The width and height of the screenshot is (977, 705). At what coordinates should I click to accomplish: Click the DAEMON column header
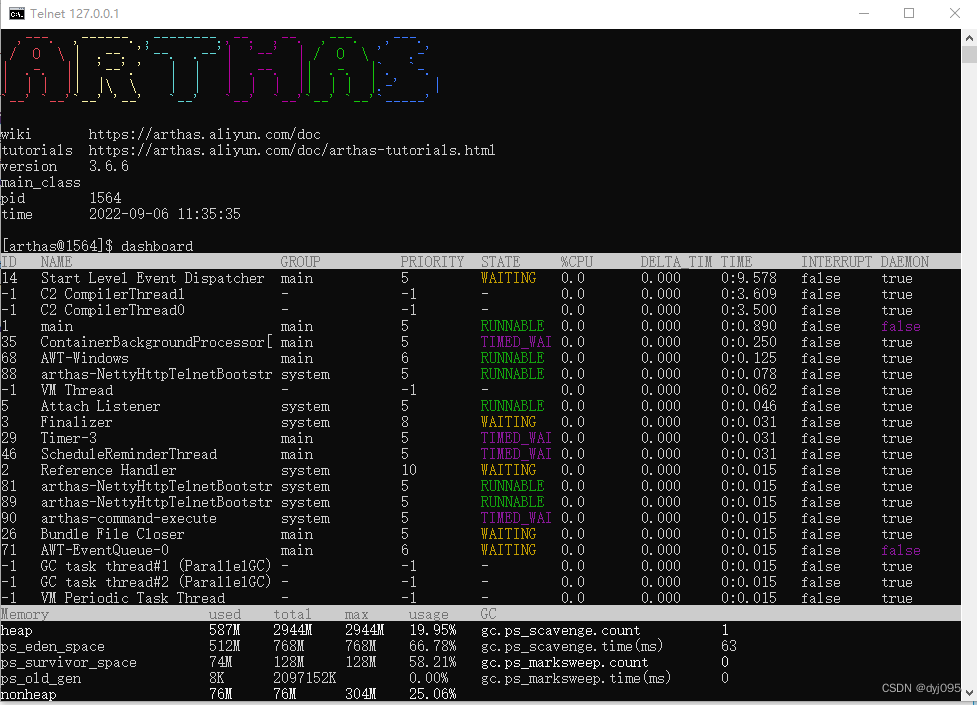tap(905, 262)
